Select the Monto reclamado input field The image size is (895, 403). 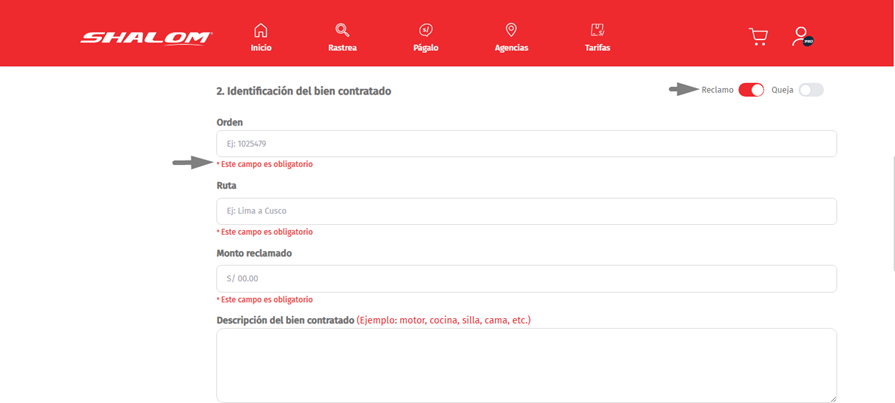tap(526, 279)
